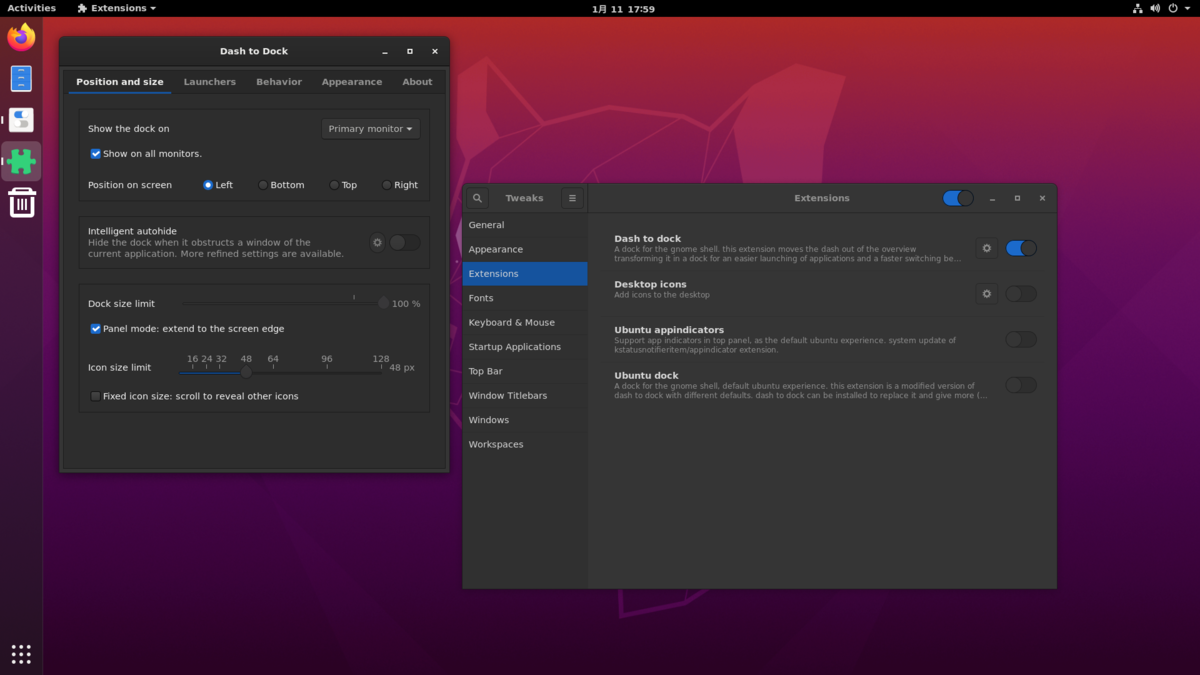Launch Firefox from the dock
Image resolution: width=1200 pixels, height=675 pixels.
point(21,37)
